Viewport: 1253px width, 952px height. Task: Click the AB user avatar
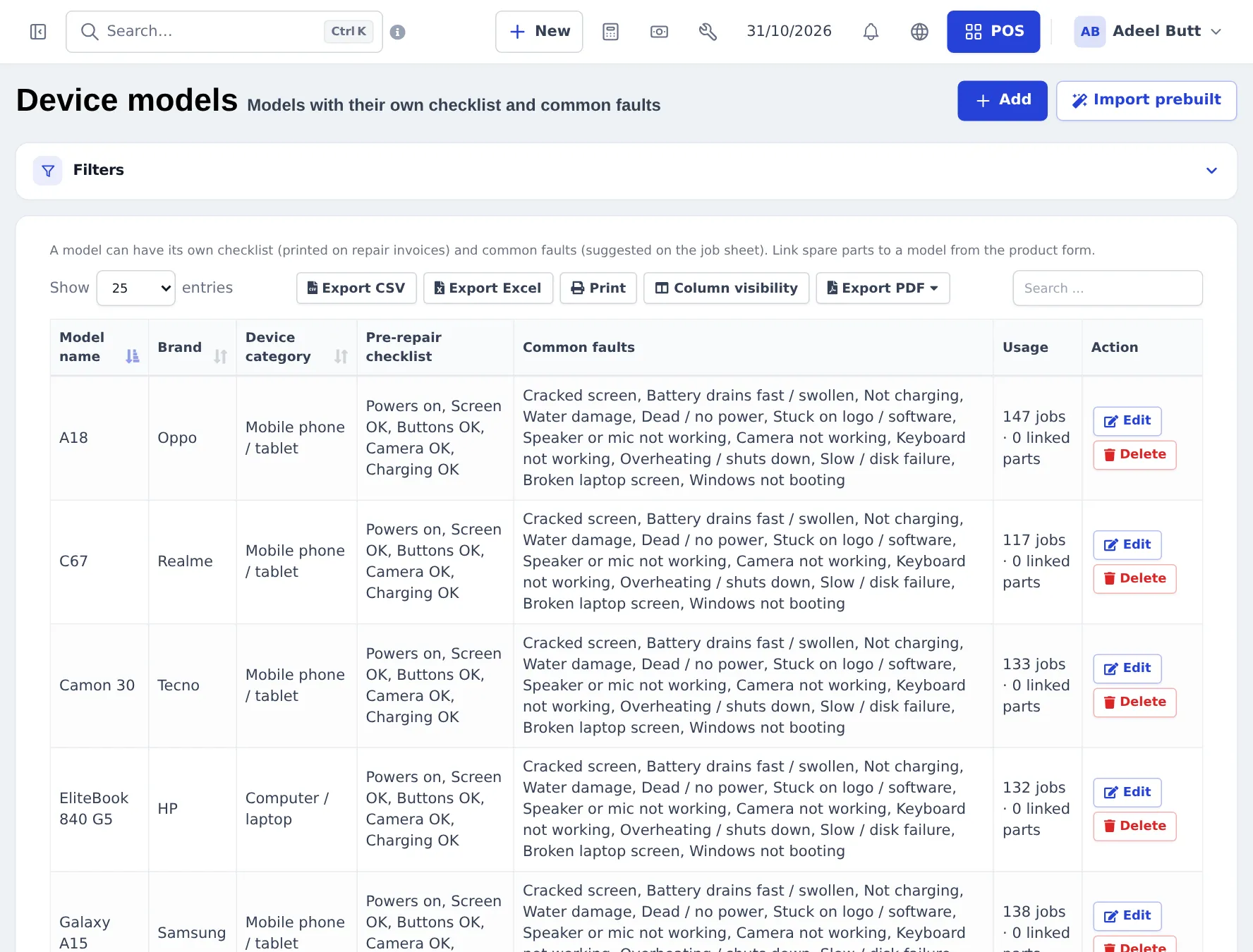tap(1090, 32)
